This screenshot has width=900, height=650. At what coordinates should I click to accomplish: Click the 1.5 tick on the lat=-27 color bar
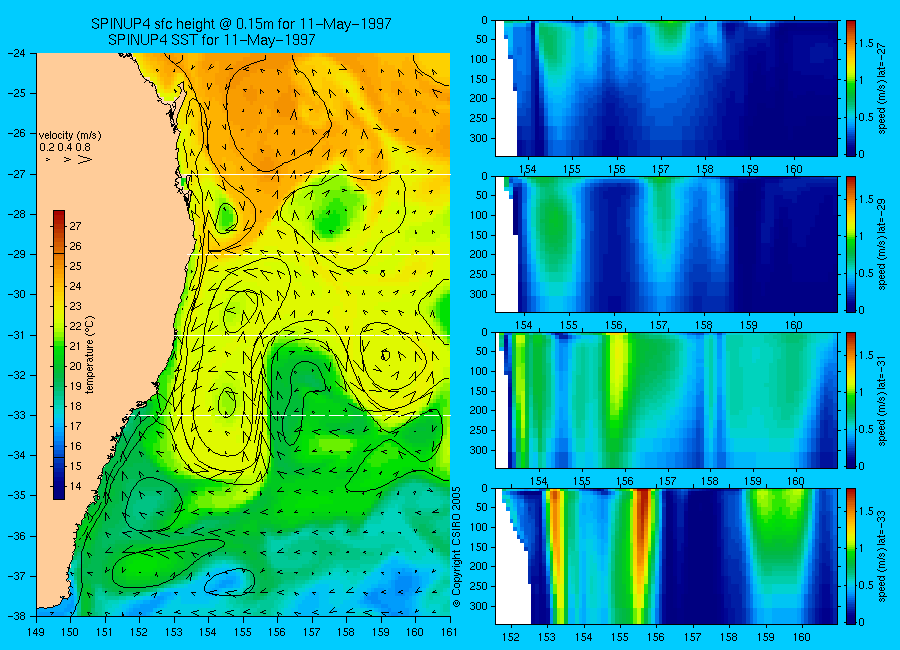point(866,43)
